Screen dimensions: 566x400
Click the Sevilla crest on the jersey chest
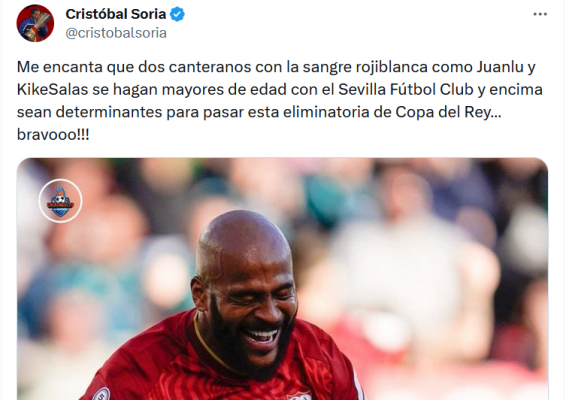(299, 395)
